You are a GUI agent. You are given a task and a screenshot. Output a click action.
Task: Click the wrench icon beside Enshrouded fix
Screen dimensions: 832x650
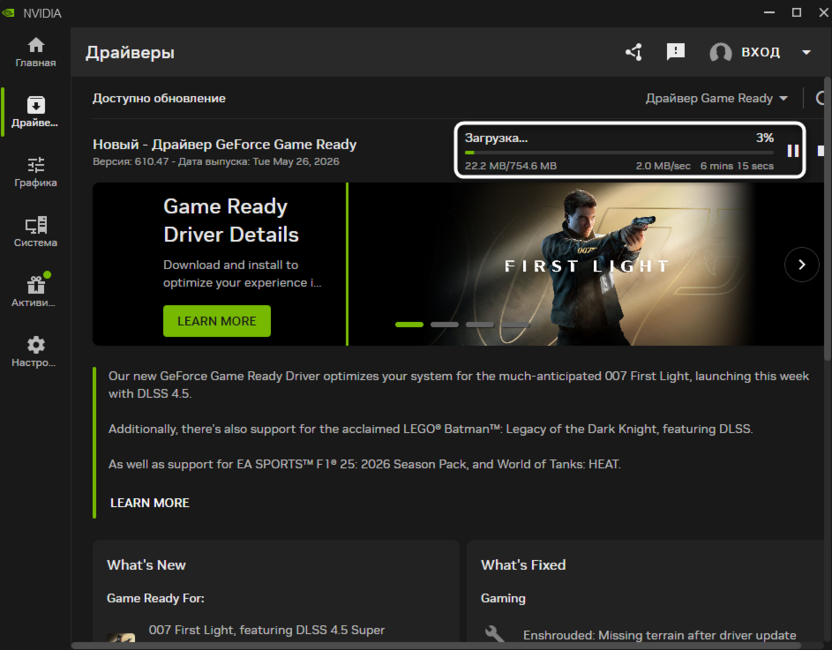coord(494,634)
